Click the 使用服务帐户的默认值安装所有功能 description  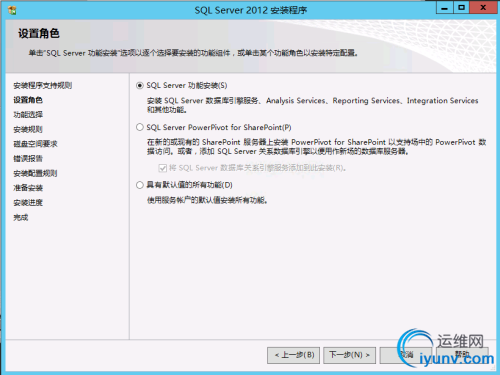point(207,200)
